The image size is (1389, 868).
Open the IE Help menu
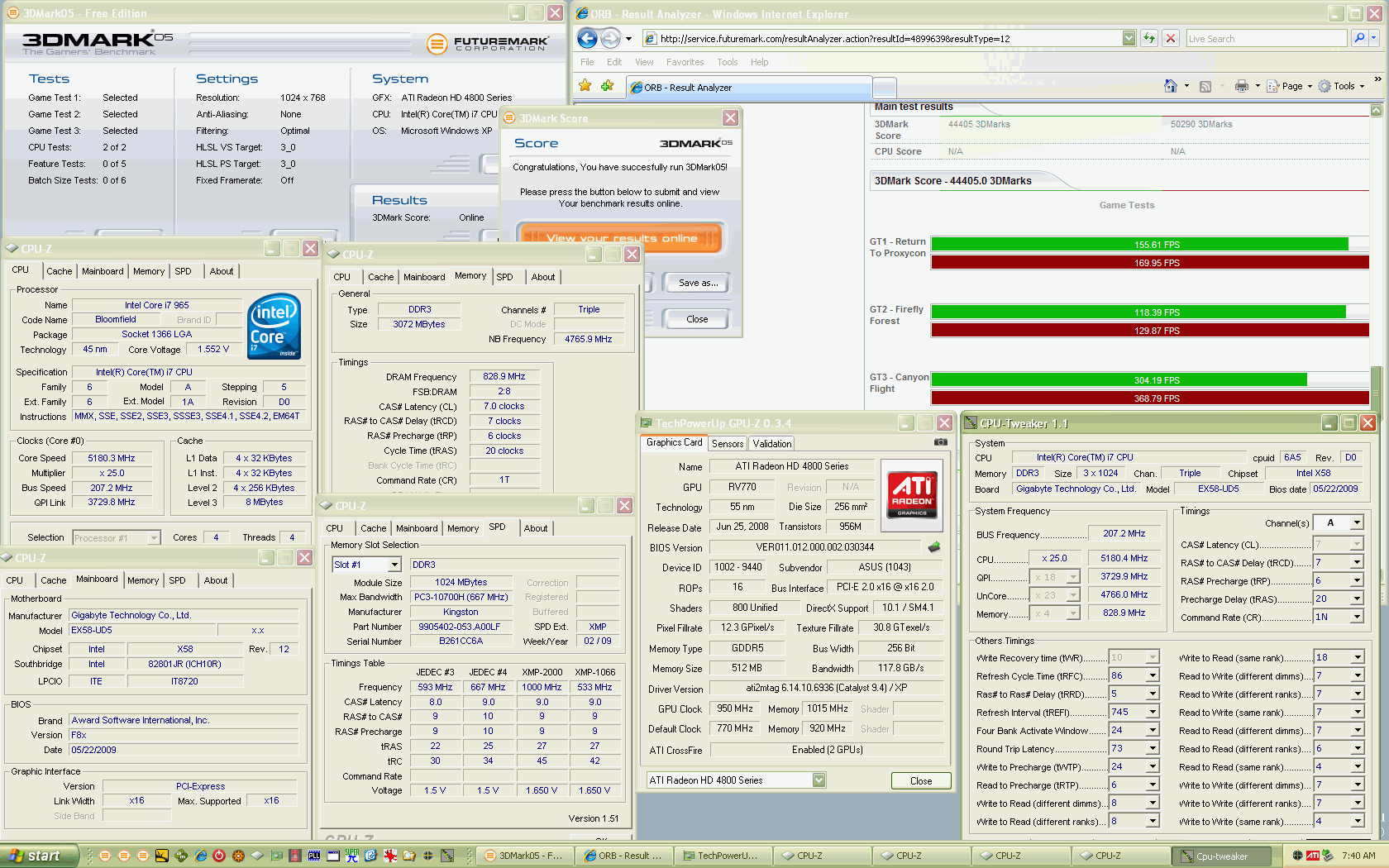click(x=759, y=62)
